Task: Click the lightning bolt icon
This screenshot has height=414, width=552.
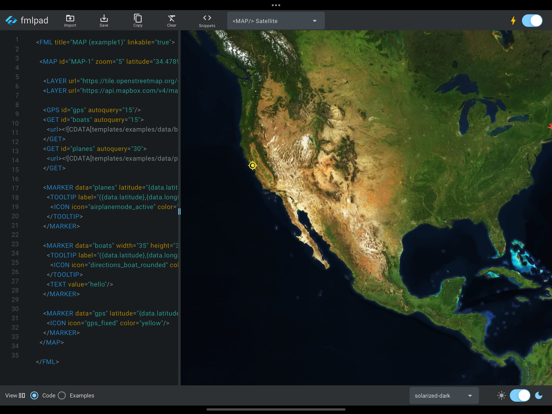Action: (x=513, y=20)
